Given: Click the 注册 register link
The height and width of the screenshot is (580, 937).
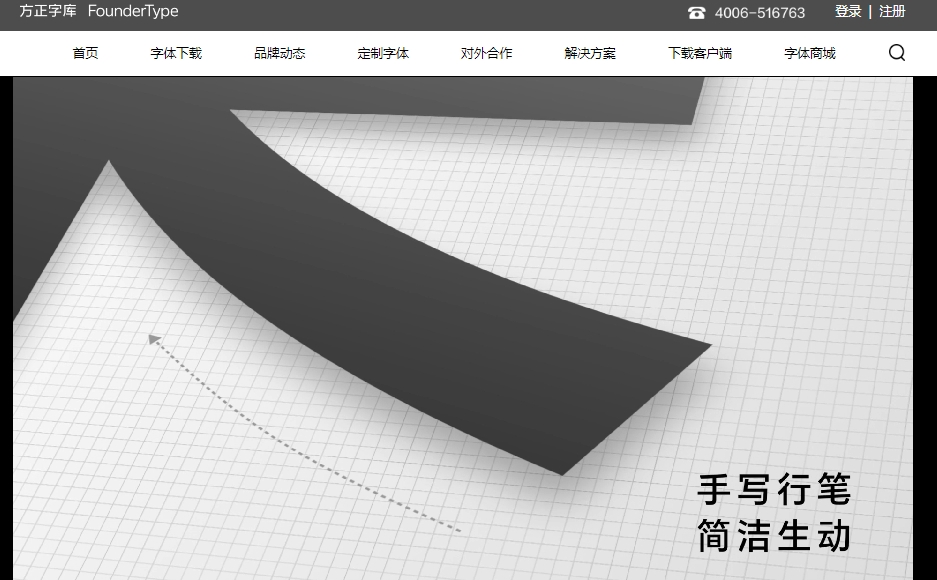Looking at the screenshot, I should pos(891,12).
